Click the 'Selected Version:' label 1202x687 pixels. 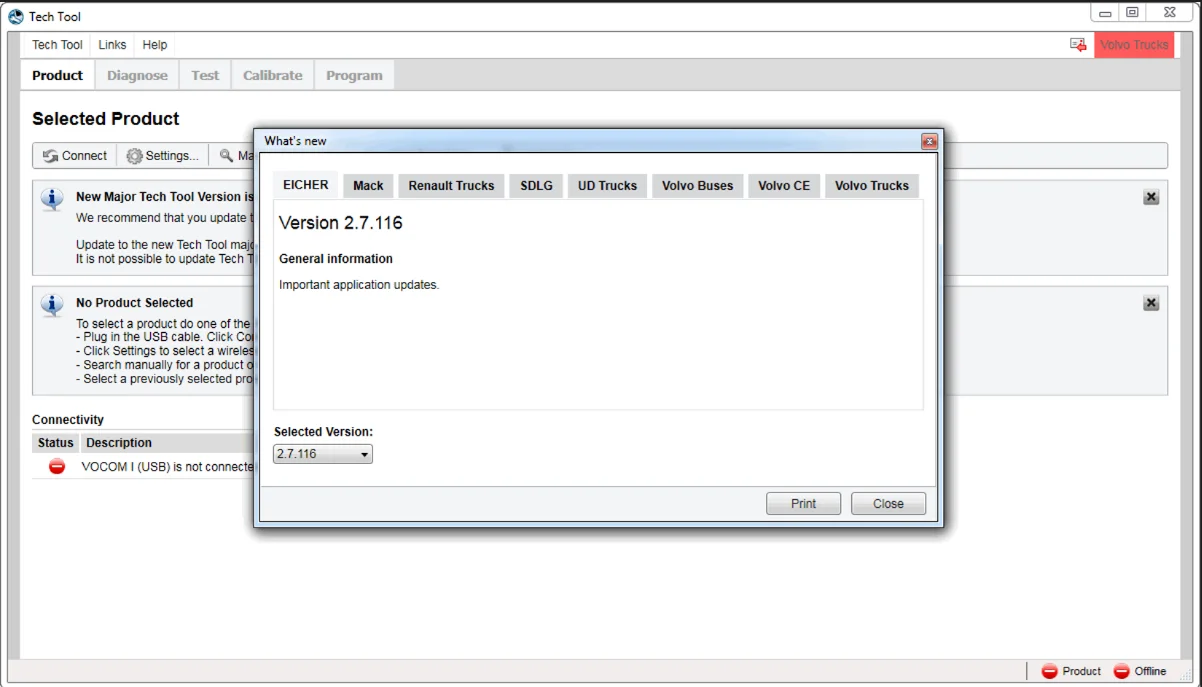pos(323,432)
